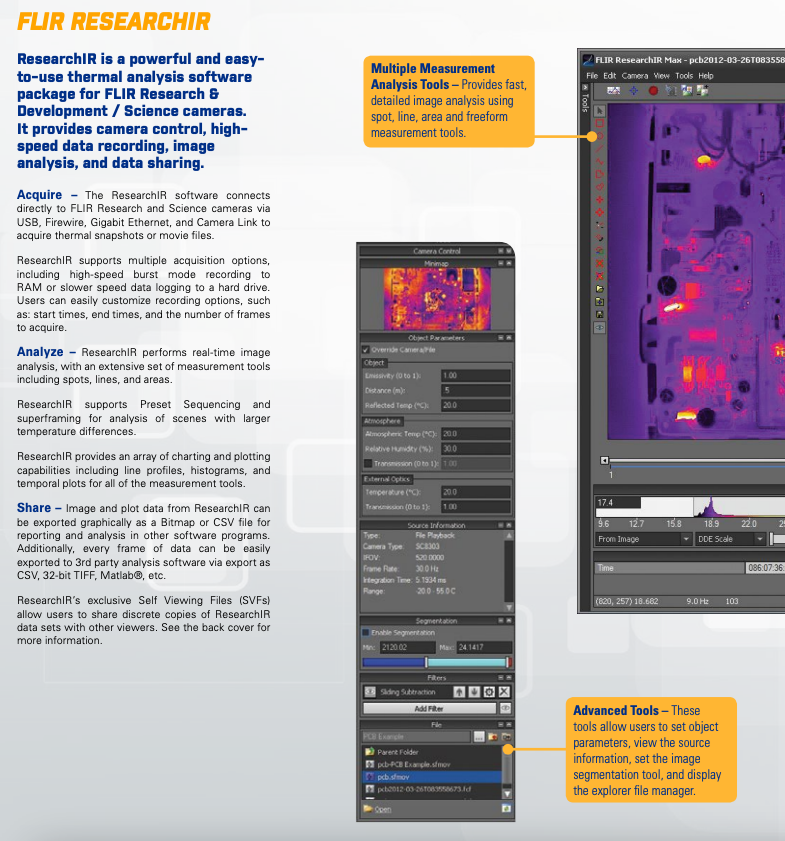This screenshot has height=841, width=785.
Task: Click the Add Filter button
Action: click(429, 708)
